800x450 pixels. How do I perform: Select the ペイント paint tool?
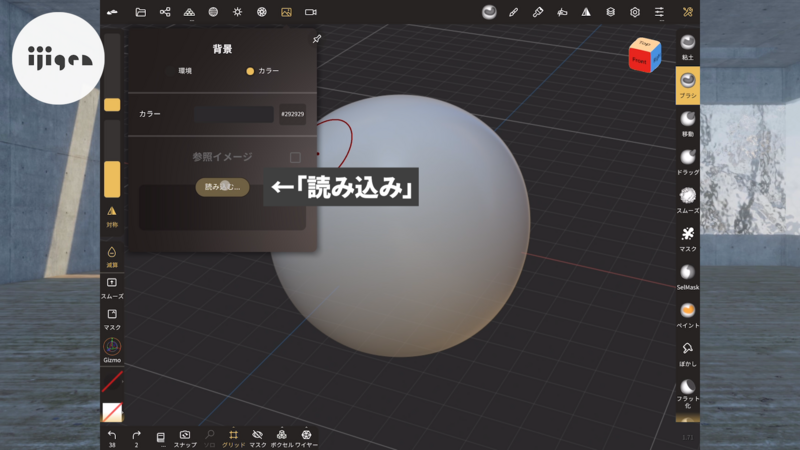click(688, 315)
